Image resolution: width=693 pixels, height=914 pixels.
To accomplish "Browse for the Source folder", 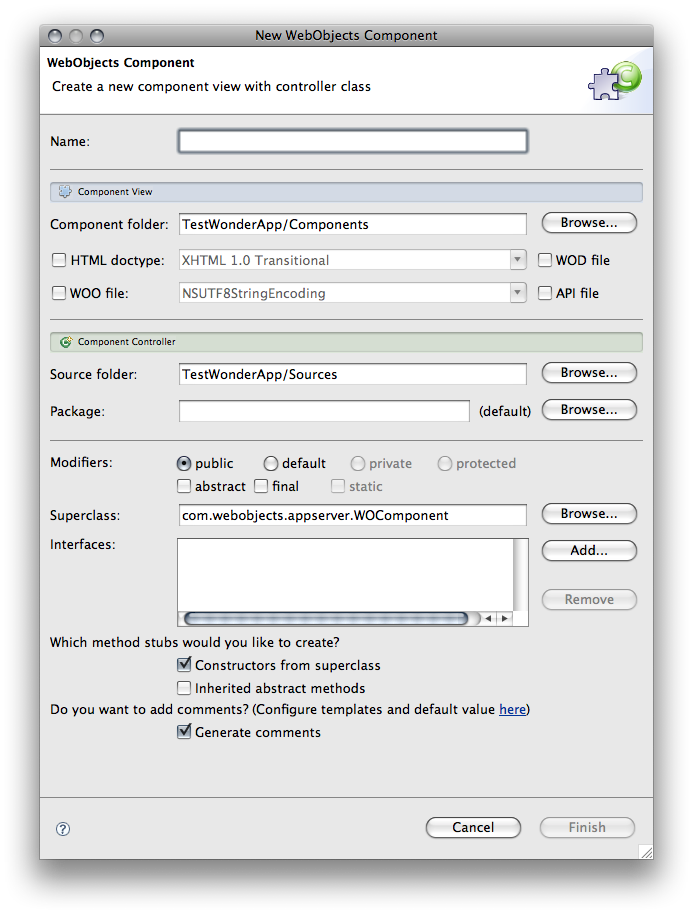I will click(589, 372).
